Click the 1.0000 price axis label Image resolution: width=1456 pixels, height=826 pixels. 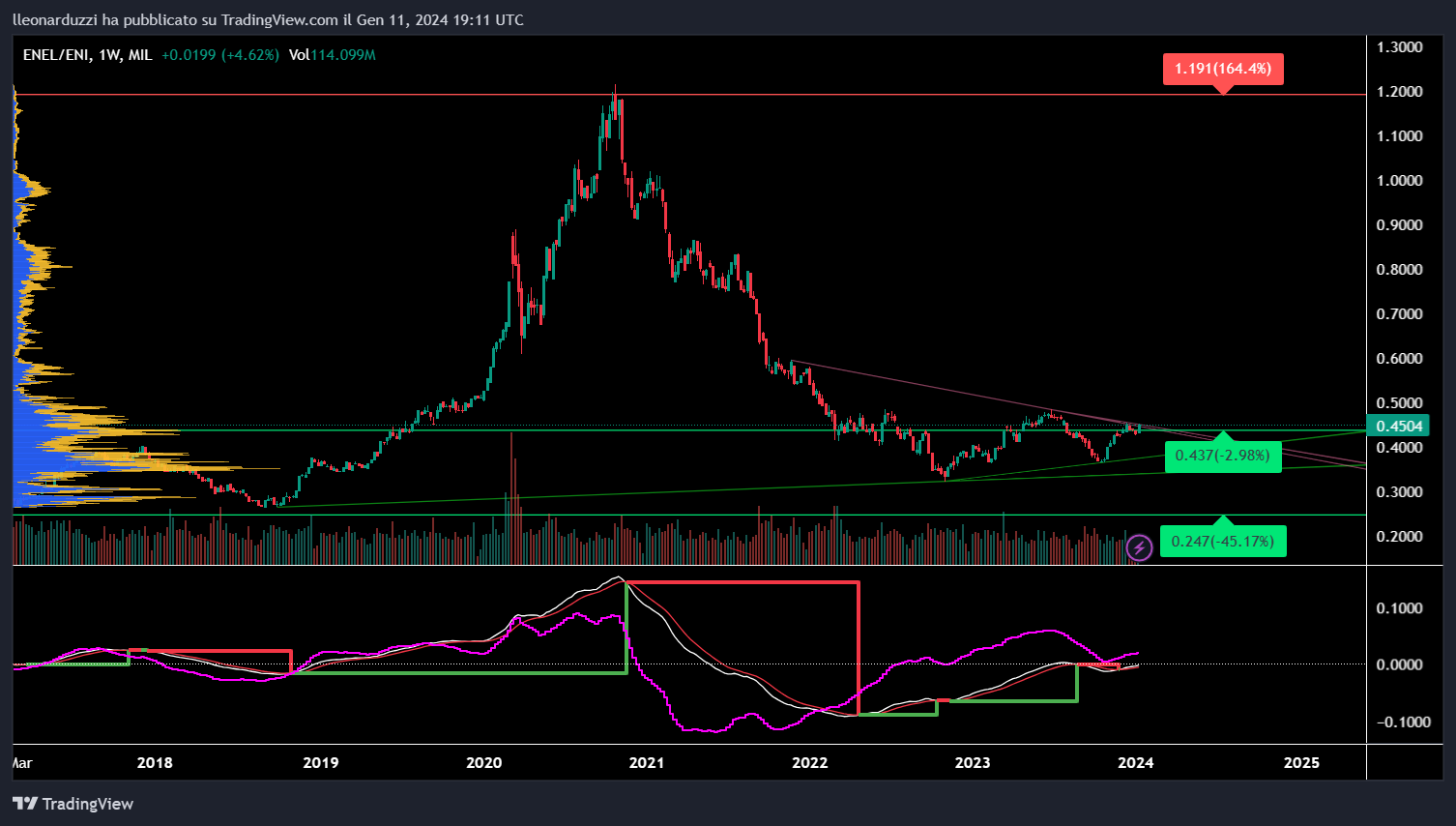pos(1399,181)
